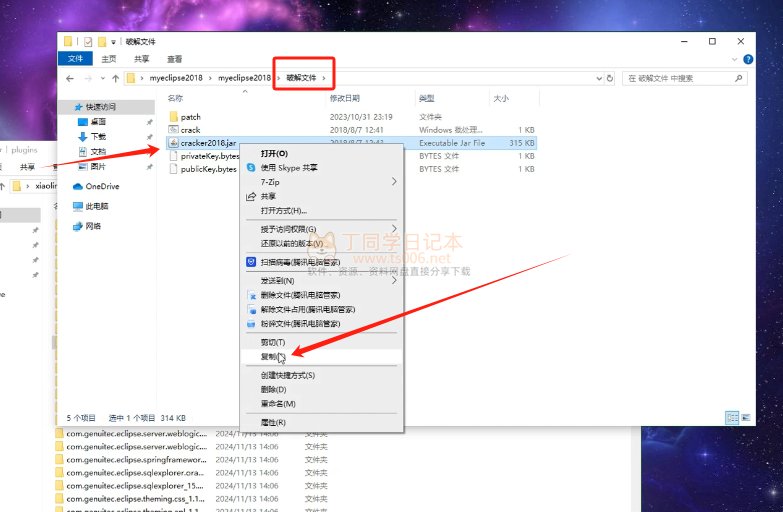The image size is (783, 512).
Task: Expand the 发送到(N) submenu arrow
Action: (394, 281)
